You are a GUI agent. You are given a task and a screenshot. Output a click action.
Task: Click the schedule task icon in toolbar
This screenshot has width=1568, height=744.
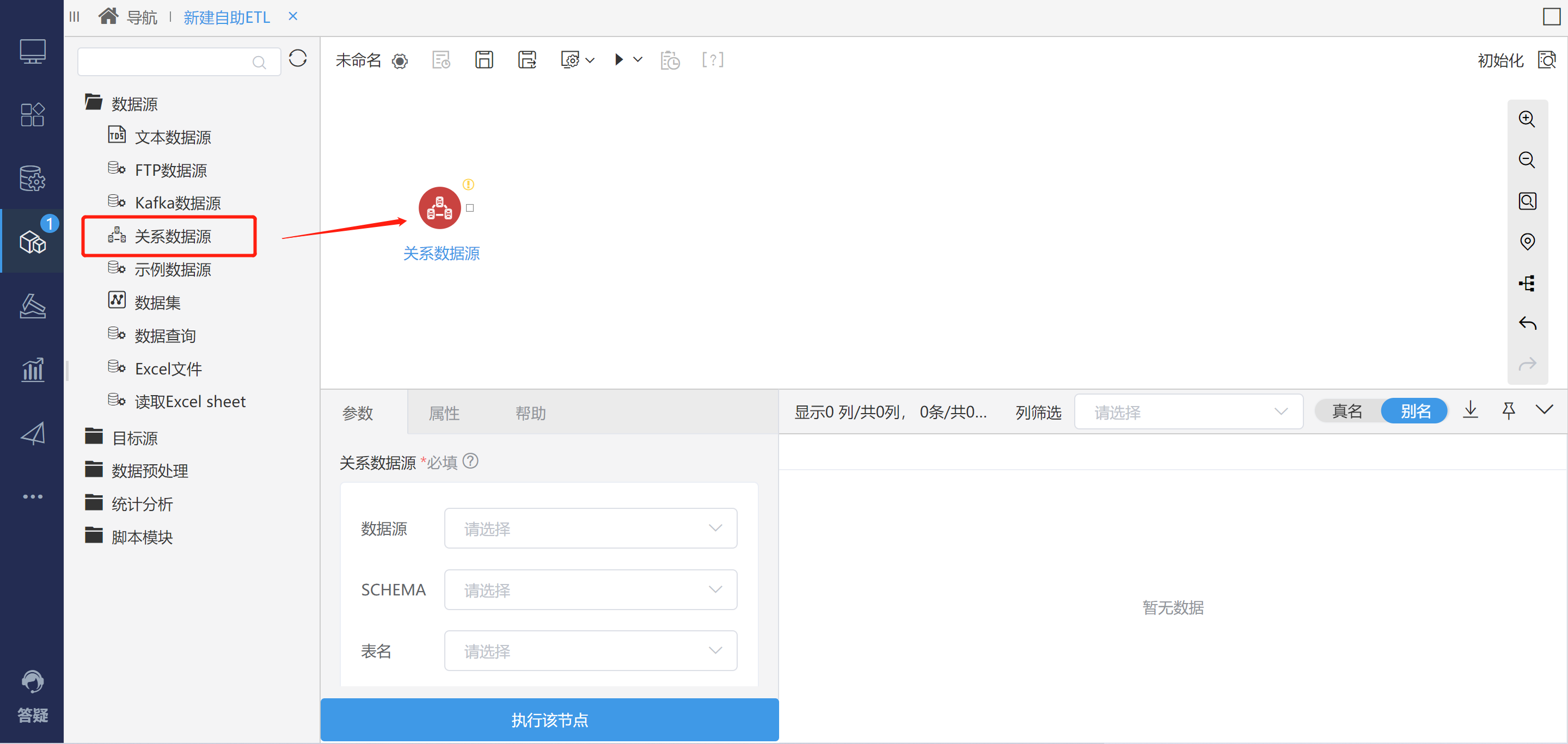click(670, 60)
